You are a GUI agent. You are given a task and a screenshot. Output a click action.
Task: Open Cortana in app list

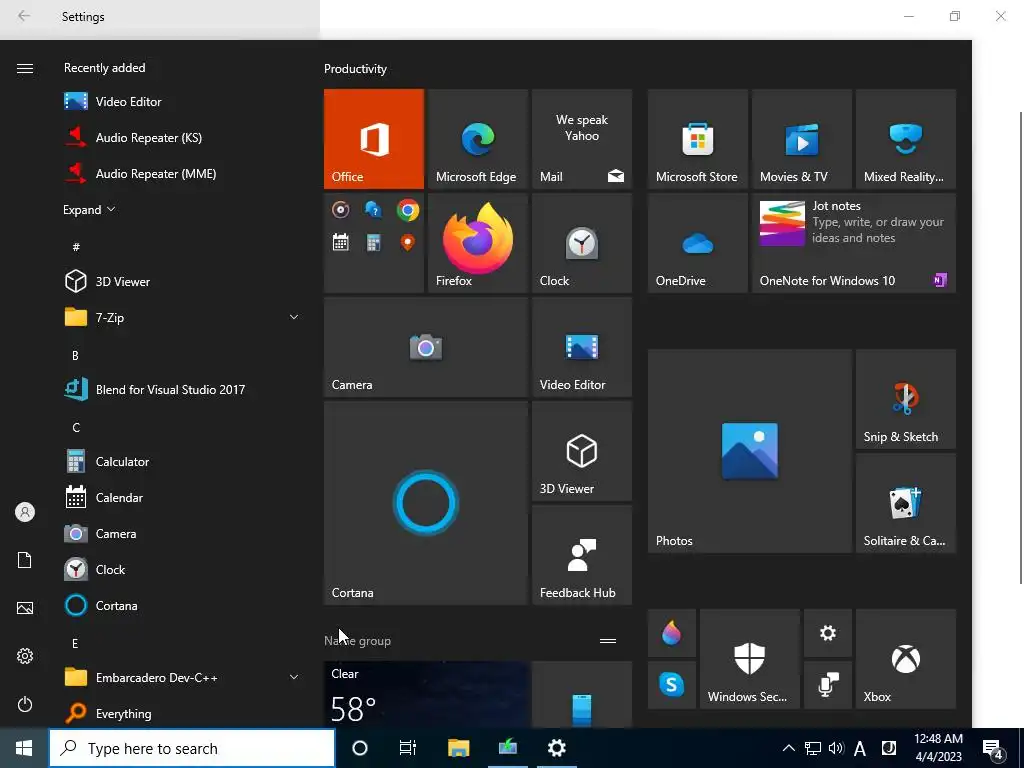pos(182,606)
